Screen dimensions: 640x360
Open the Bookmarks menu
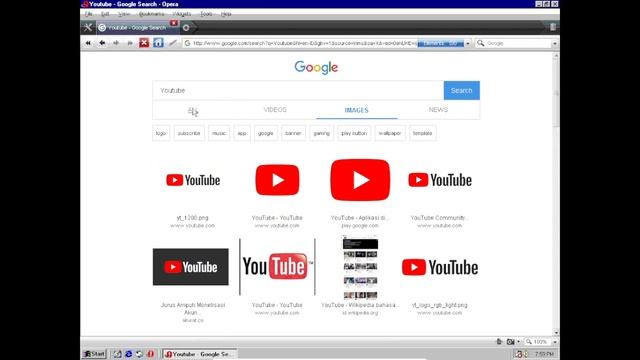pyautogui.click(x=151, y=14)
